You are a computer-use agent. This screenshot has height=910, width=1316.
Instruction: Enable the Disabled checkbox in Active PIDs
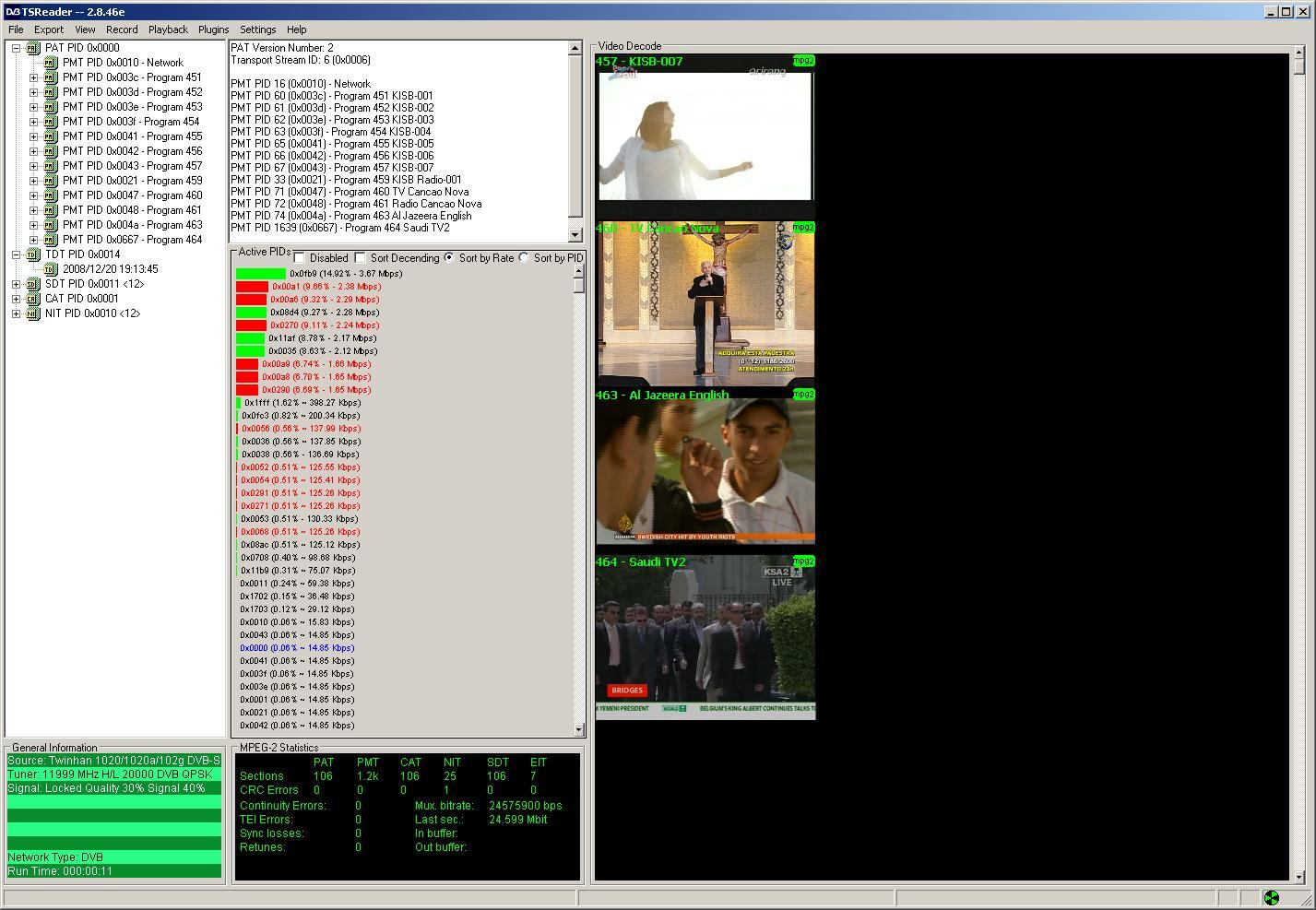(x=300, y=257)
